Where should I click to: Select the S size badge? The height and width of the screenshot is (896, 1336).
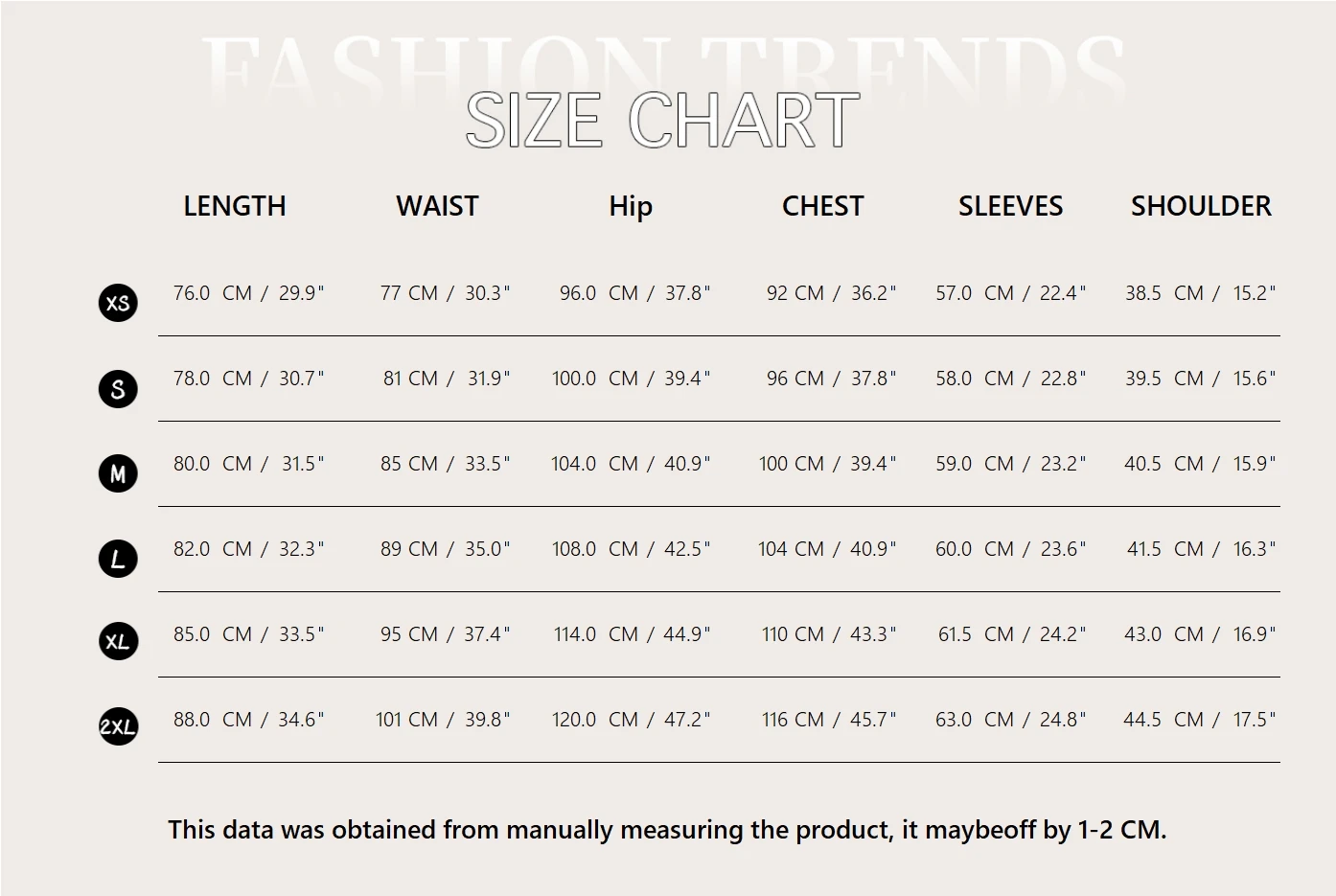pos(118,388)
